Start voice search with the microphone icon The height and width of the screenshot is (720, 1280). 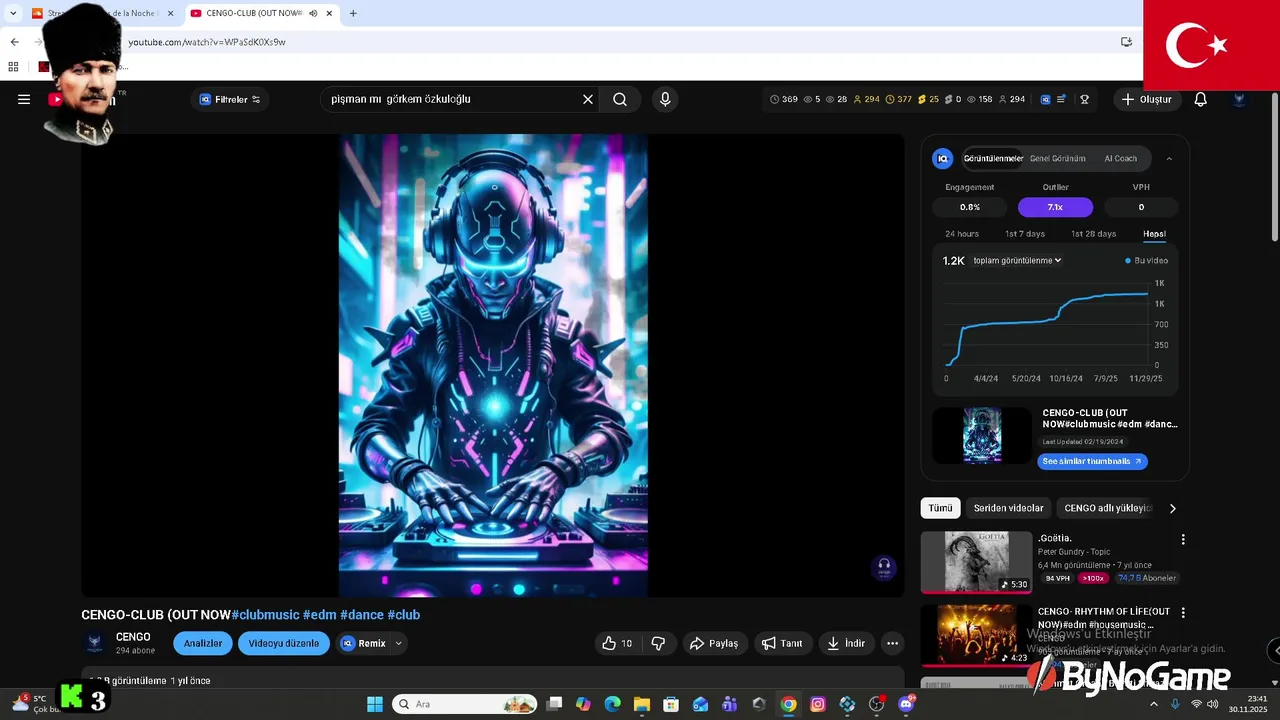click(665, 99)
